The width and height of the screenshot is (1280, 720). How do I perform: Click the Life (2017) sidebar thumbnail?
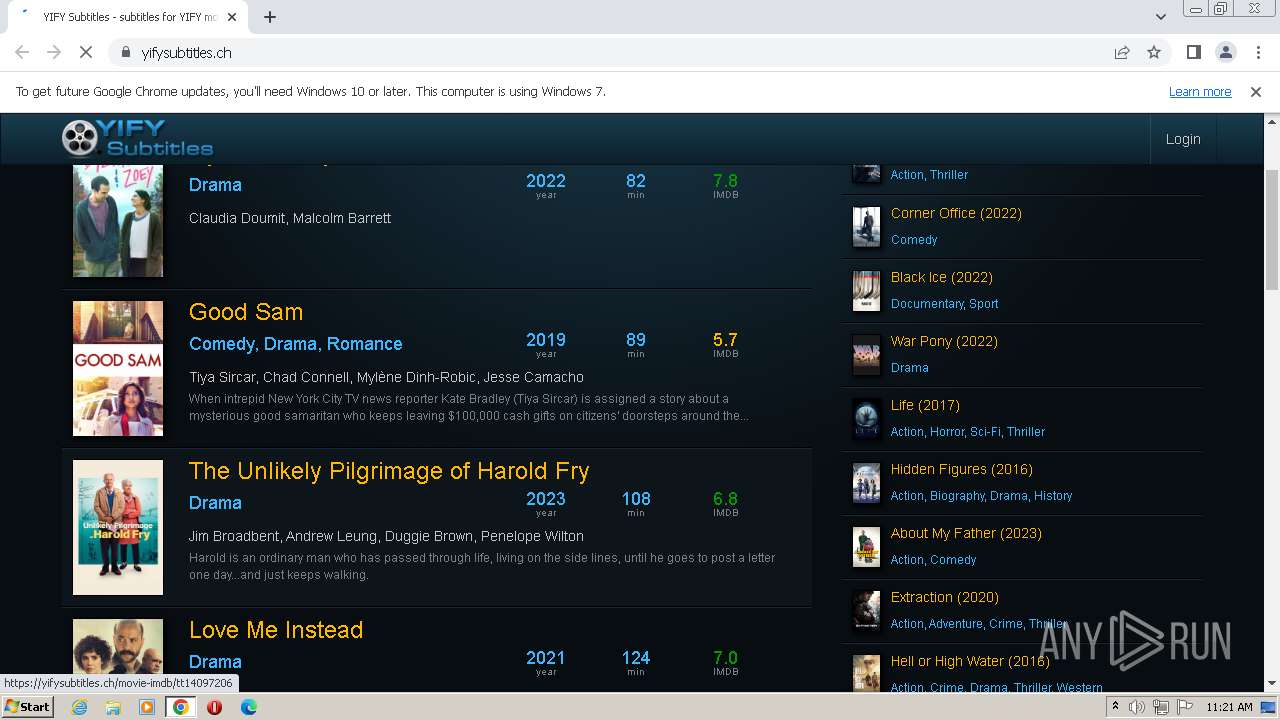(866, 419)
